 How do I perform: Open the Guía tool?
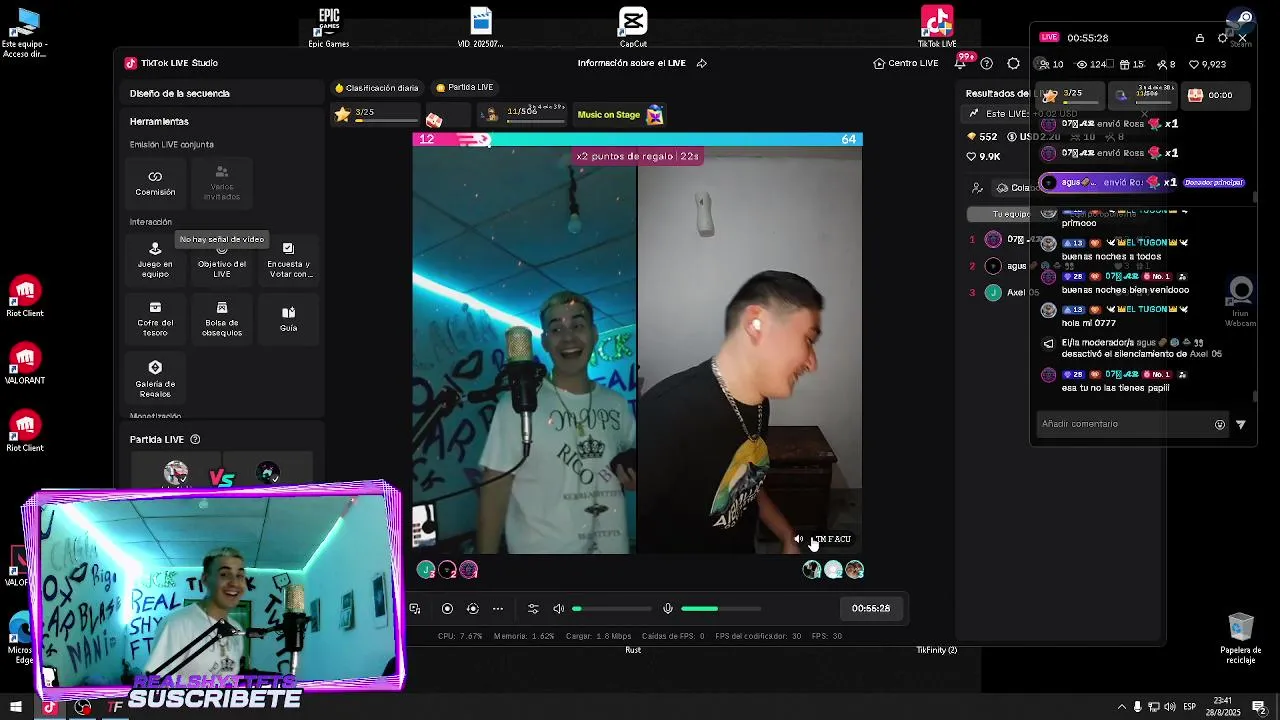coord(289,319)
